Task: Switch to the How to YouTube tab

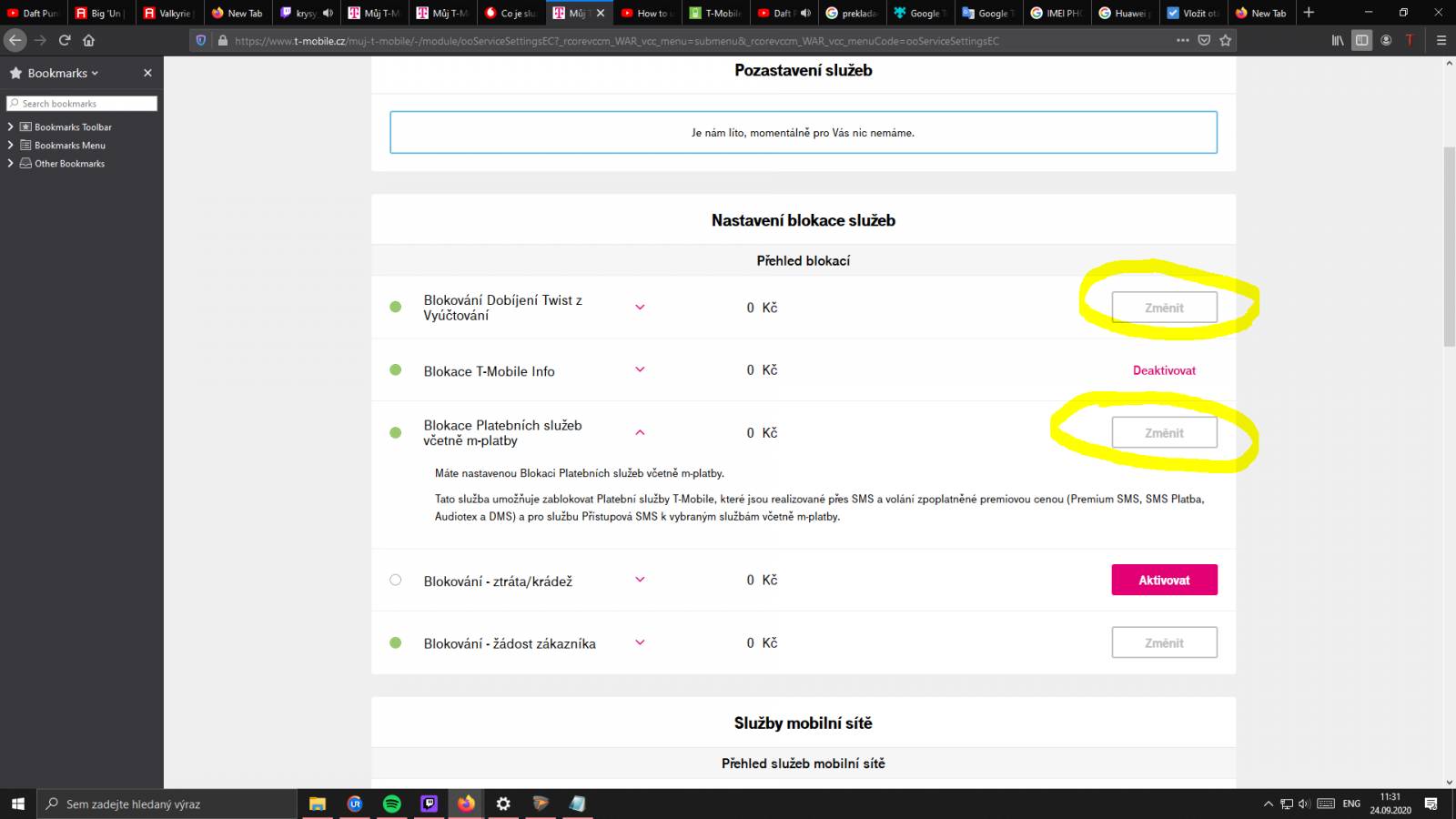Action: [x=646, y=13]
